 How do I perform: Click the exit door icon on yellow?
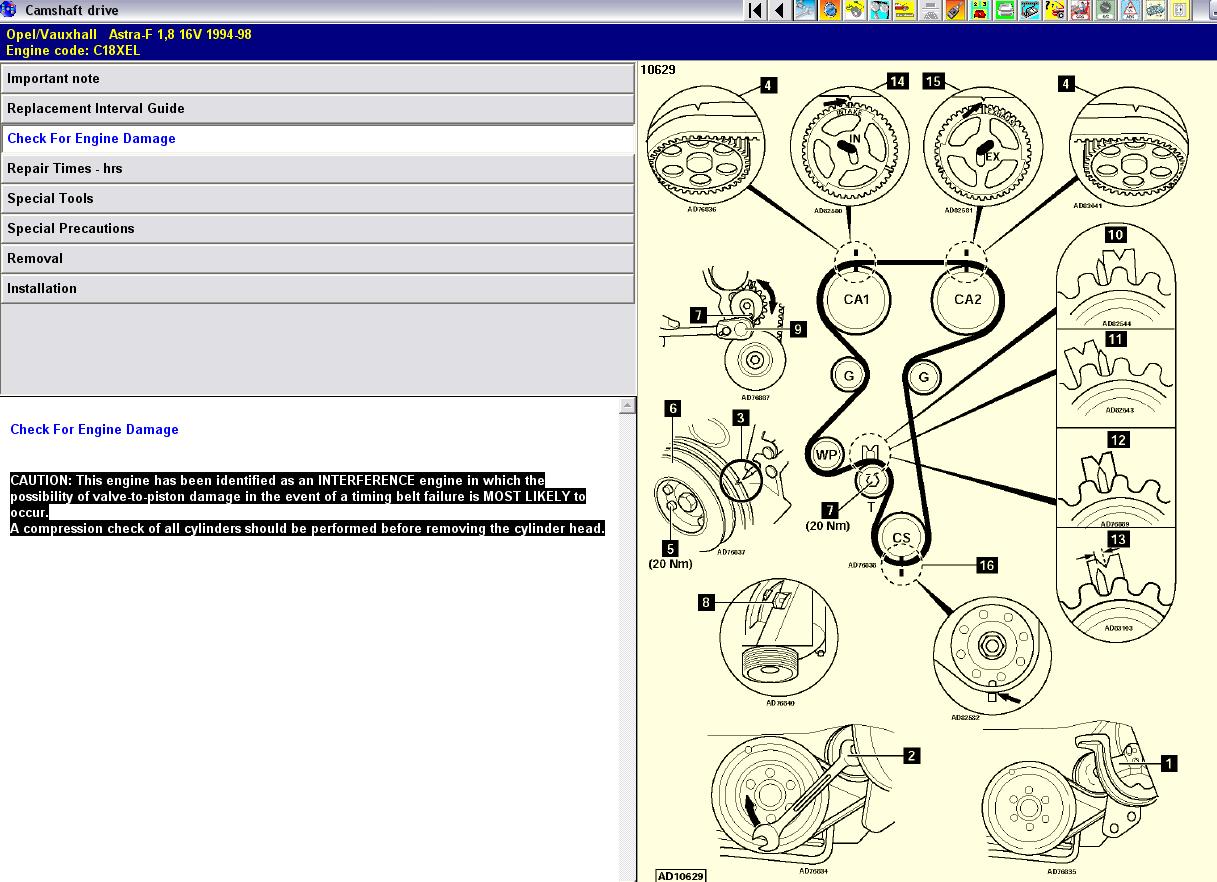tap(1179, 10)
